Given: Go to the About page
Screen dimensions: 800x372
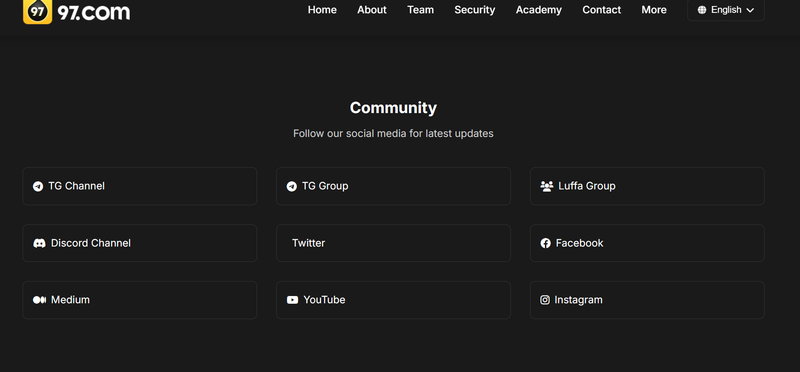Looking at the screenshot, I should tap(371, 10).
